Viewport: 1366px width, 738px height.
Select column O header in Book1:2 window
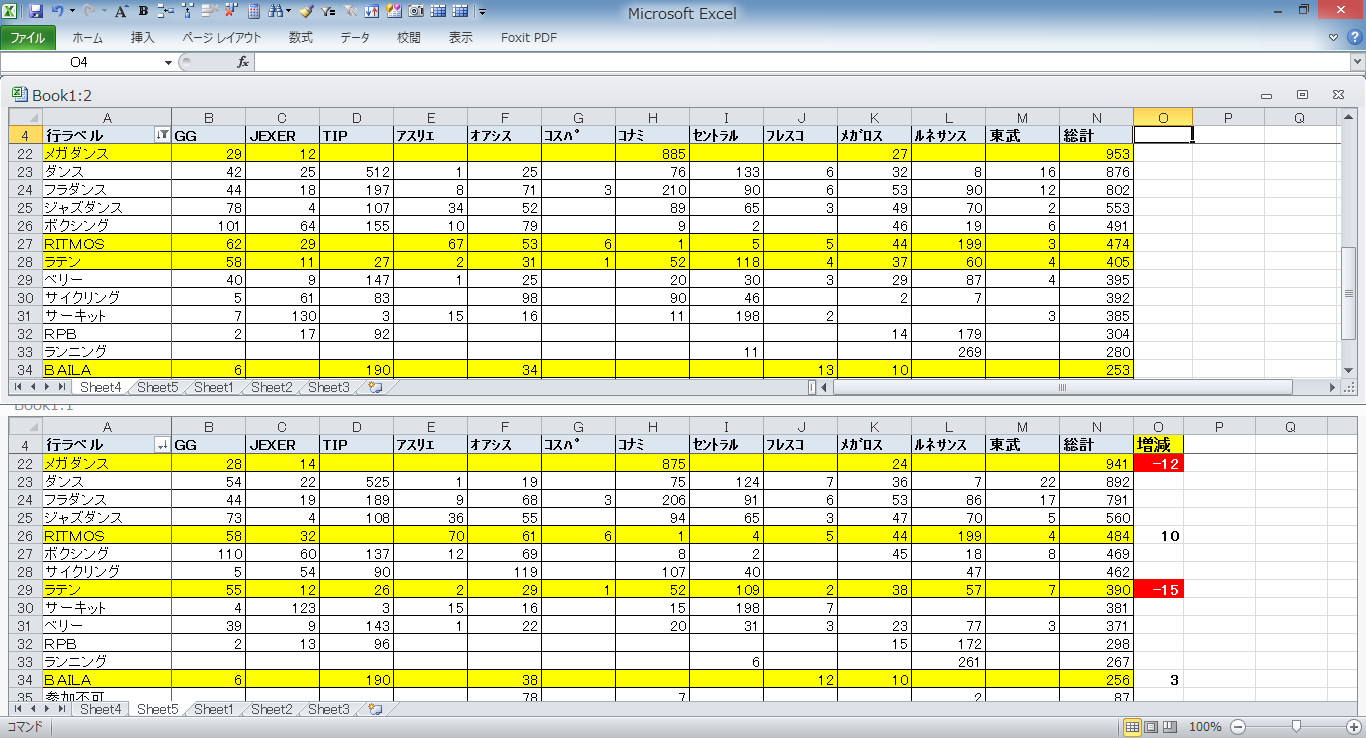(x=1163, y=117)
